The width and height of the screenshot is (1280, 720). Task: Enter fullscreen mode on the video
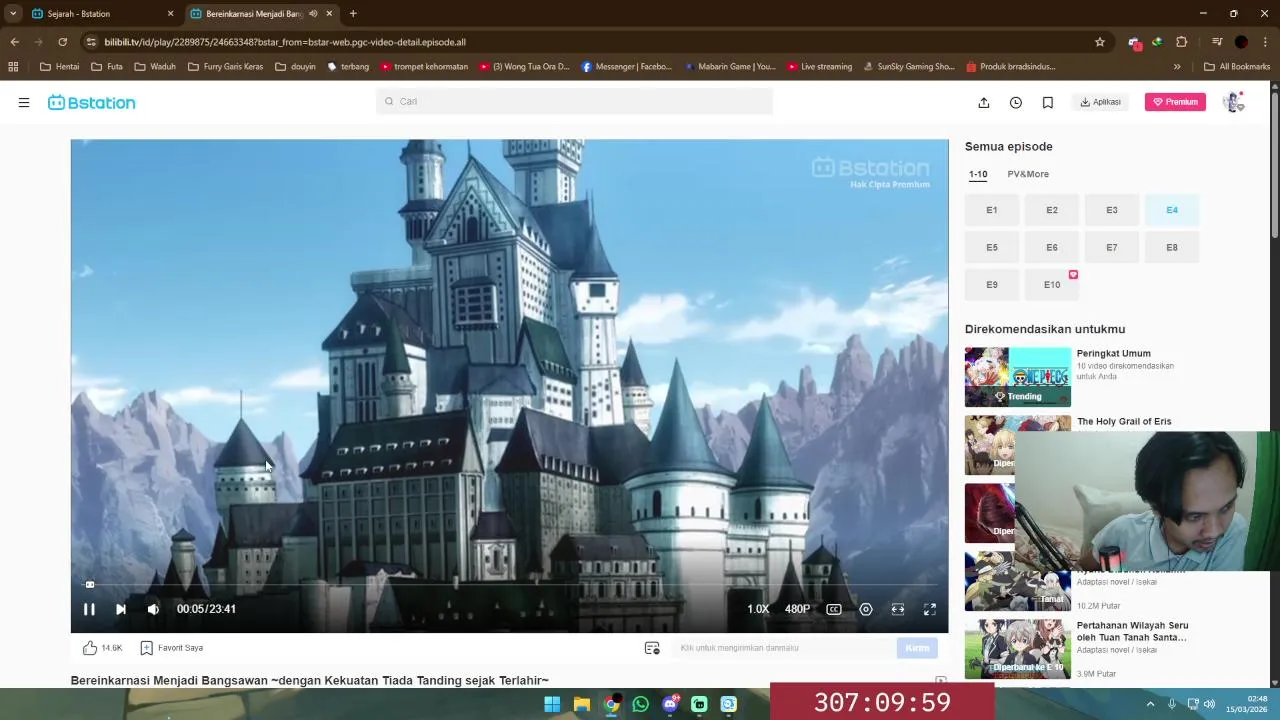930,609
